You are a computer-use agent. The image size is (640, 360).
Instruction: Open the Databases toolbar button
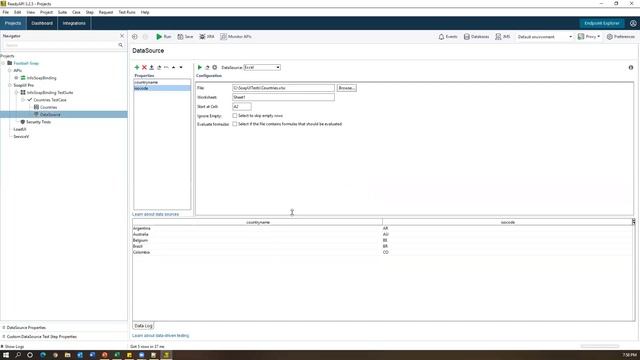click(476, 37)
